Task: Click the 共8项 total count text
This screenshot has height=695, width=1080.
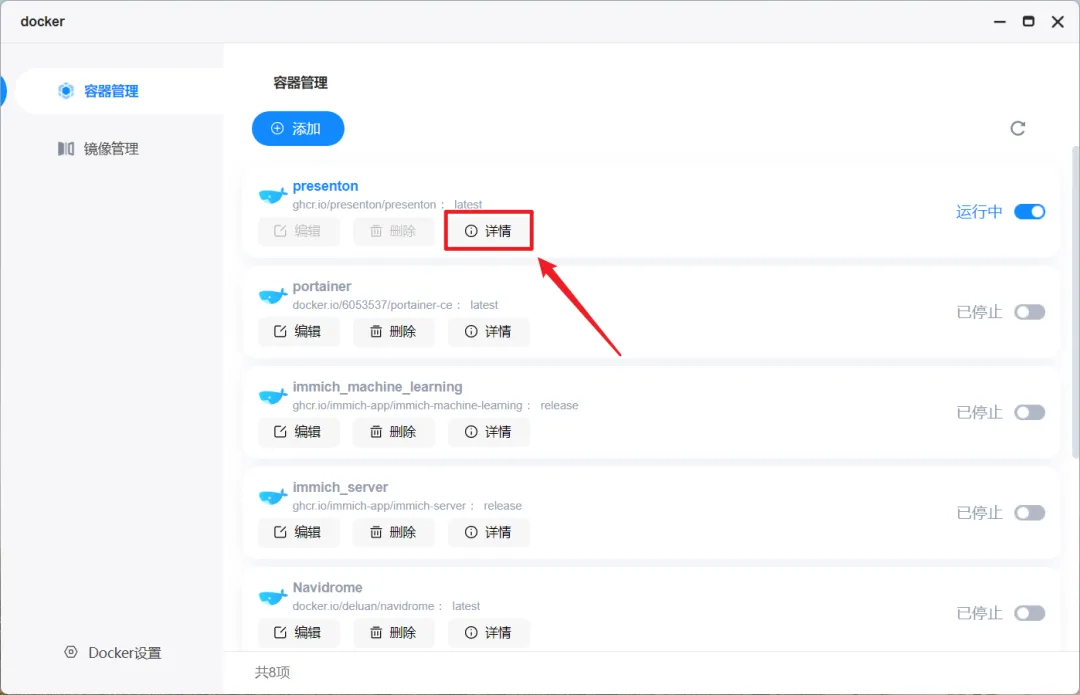Action: coord(272,672)
